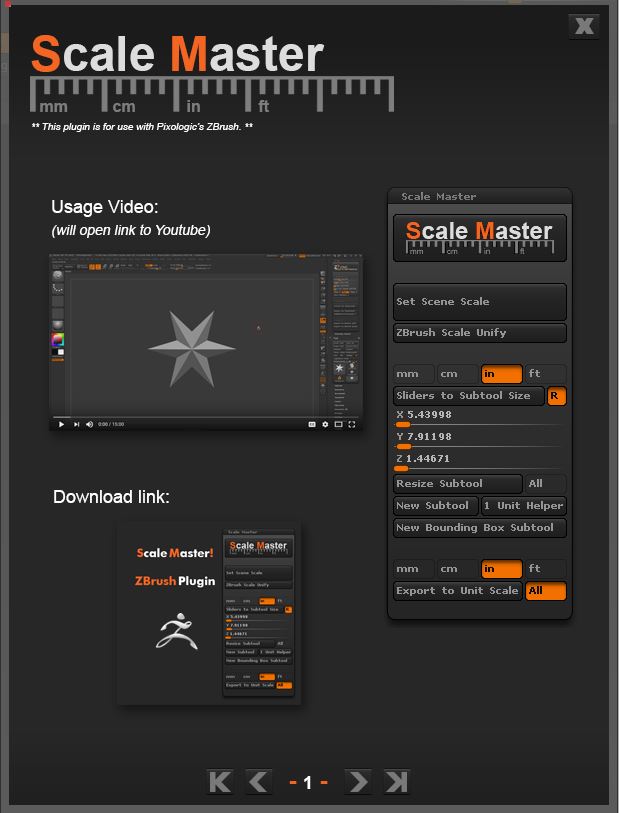Click New Bounding Box Subtool
Screen dimensions: 619x813
(480, 527)
